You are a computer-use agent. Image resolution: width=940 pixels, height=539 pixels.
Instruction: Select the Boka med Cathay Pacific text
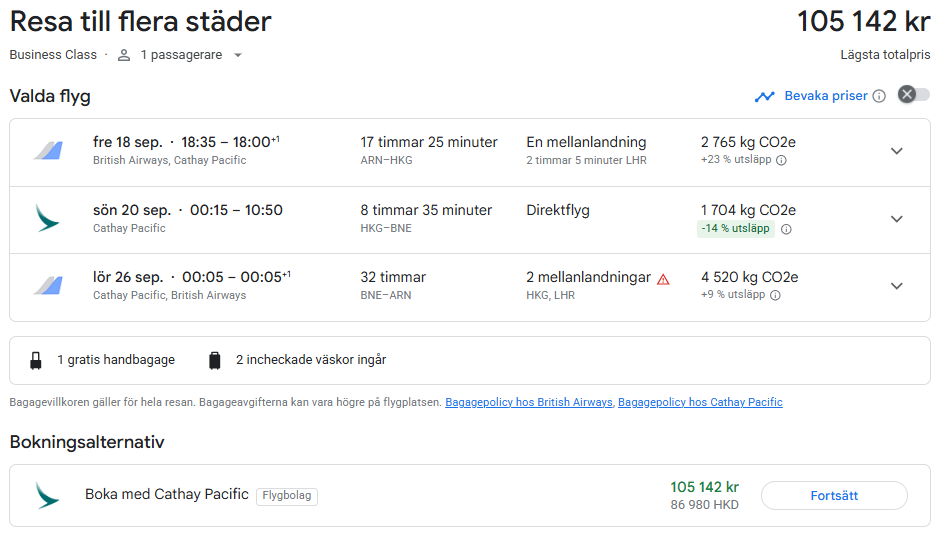click(167, 494)
